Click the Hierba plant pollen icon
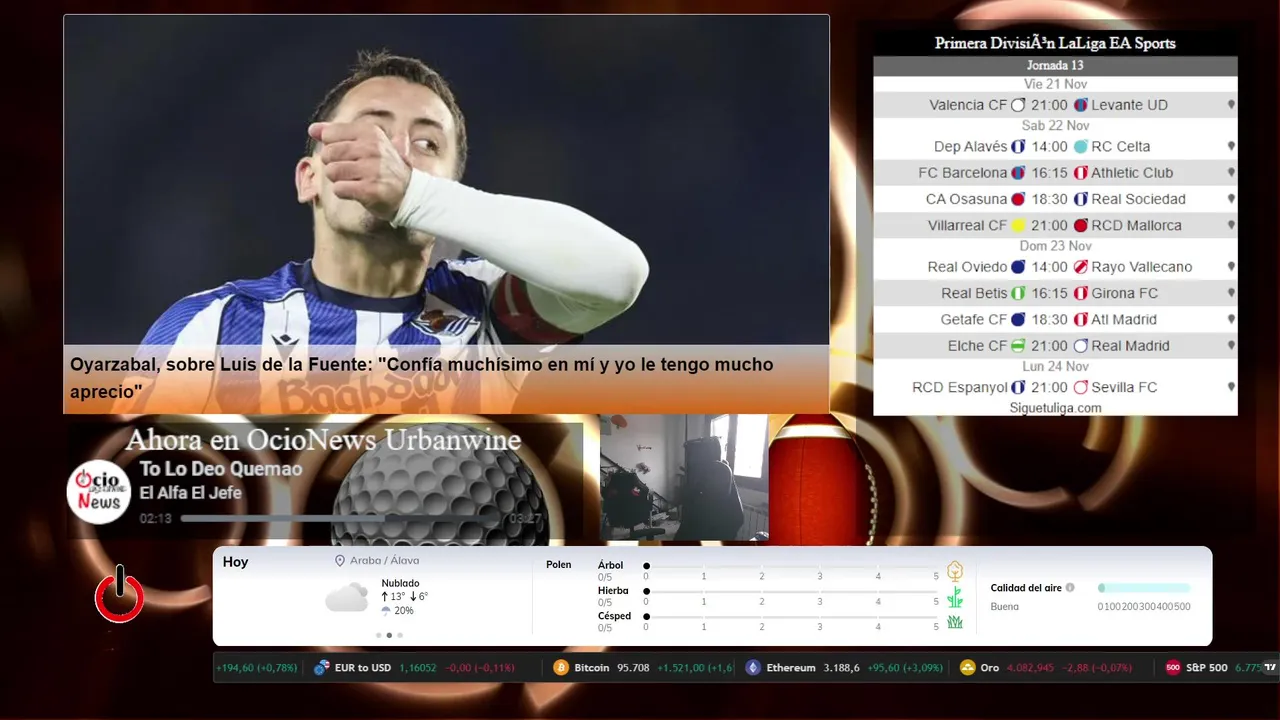 [x=955, y=597]
